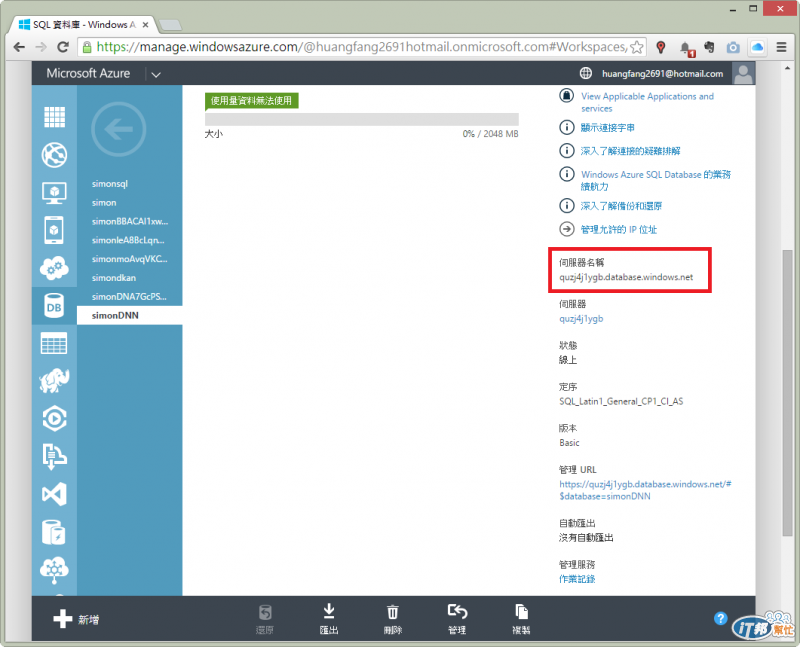Select the SQL 資料庫 browser tab
The height and width of the screenshot is (647, 800).
point(83,24)
